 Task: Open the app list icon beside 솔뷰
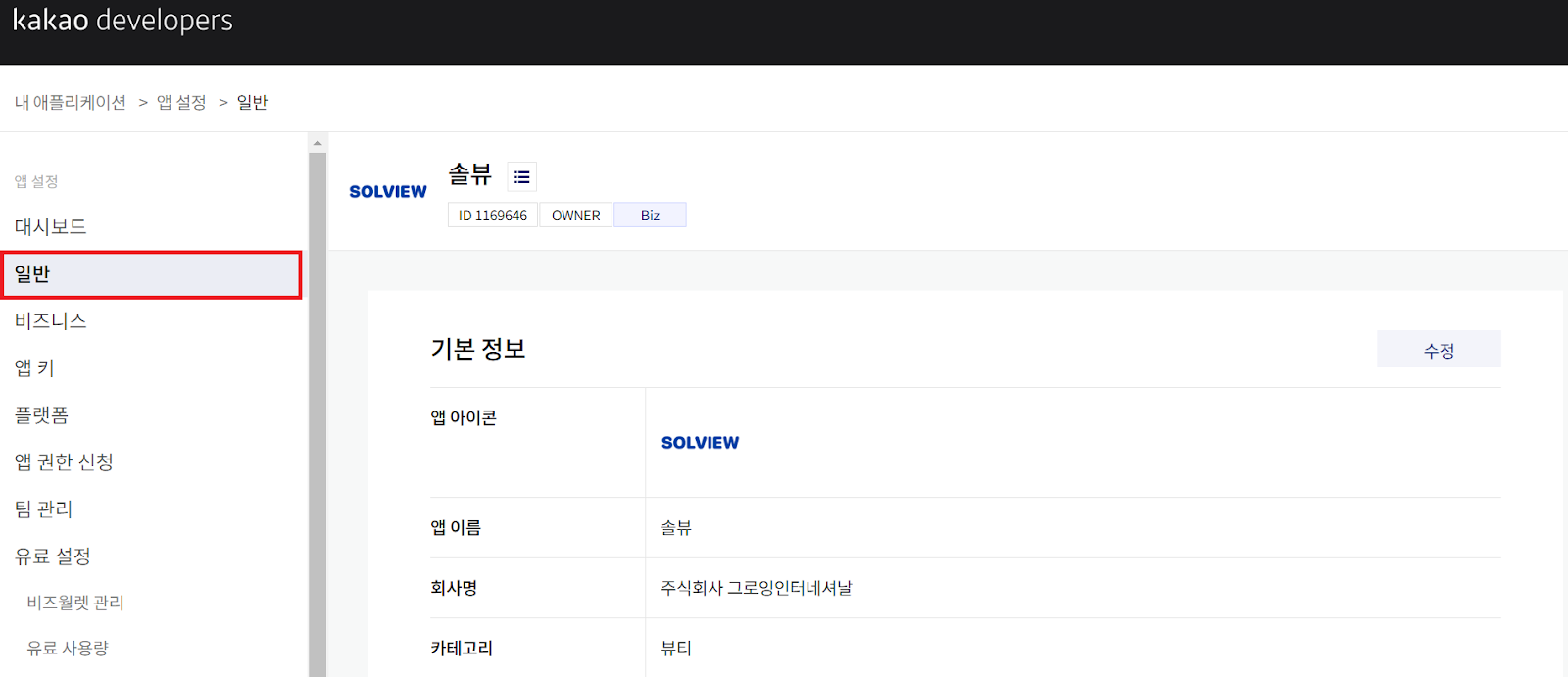pyautogui.click(x=522, y=177)
